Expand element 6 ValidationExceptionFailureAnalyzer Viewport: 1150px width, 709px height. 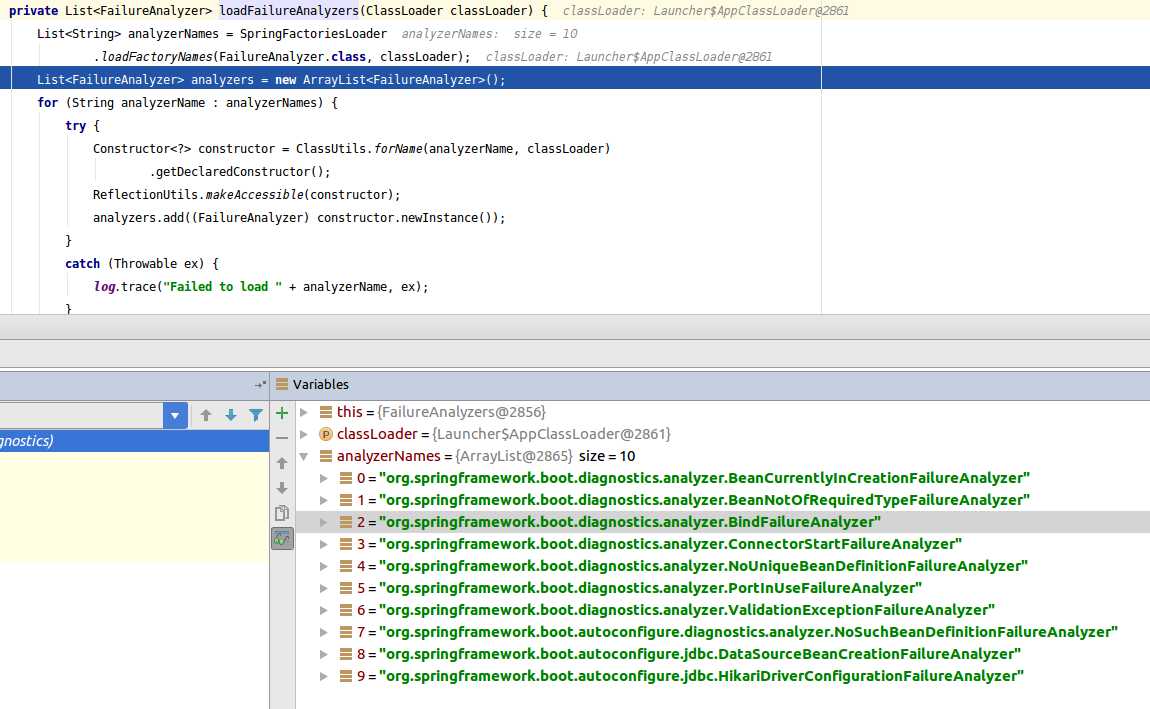point(323,610)
